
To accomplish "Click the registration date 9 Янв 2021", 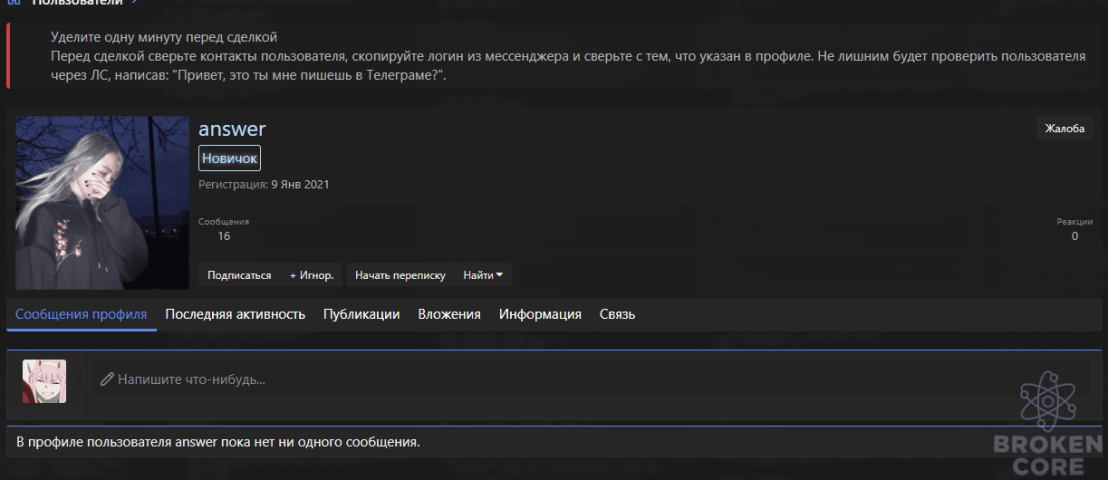I will tap(300, 185).
